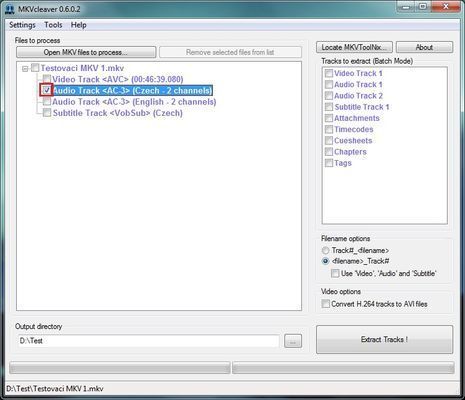Close the MKVcleaver window

[x=446, y=6]
